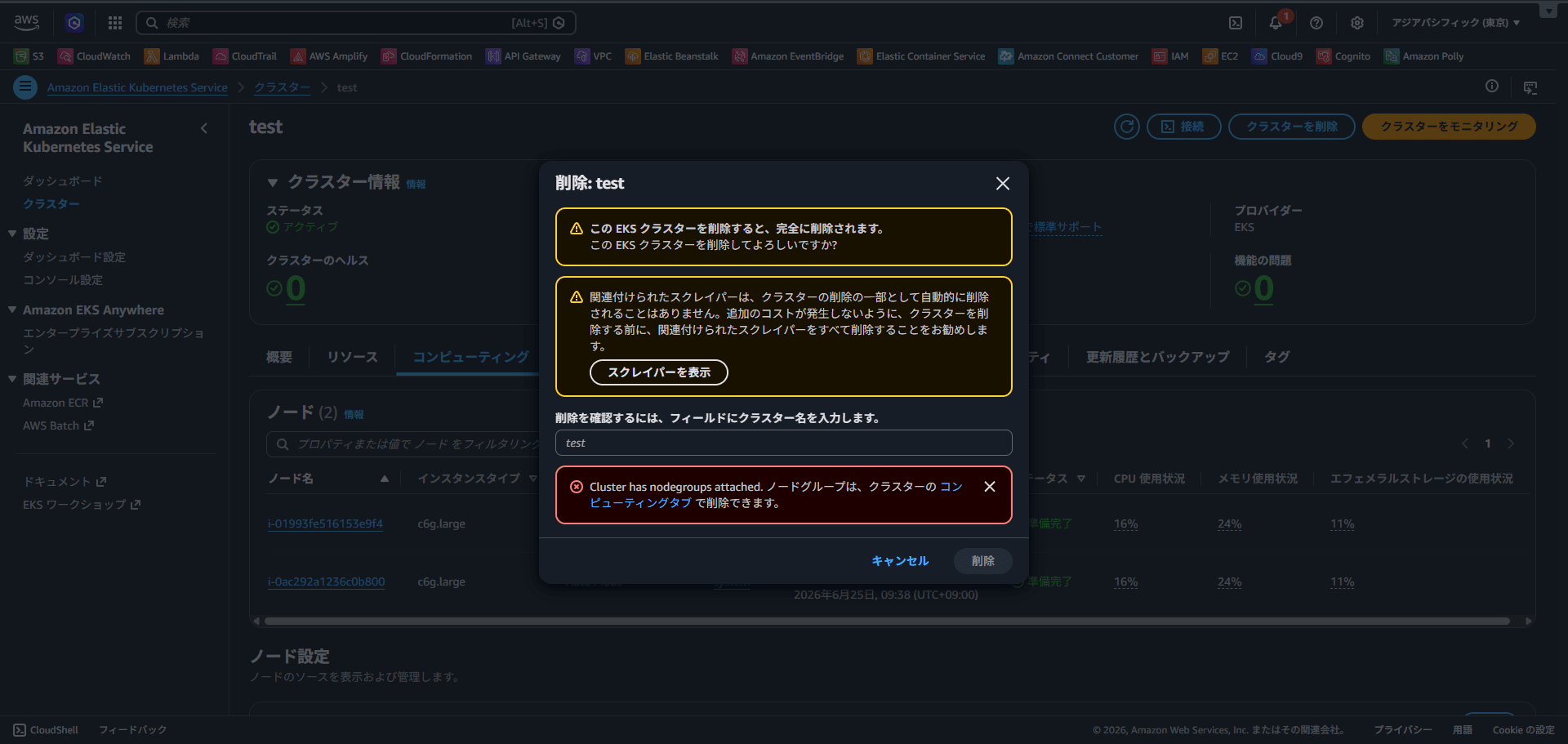Collapse the Amazon EKS Anywhere navigation group
Viewport: 1568px width, 744px height.
(x=12, y=310)
